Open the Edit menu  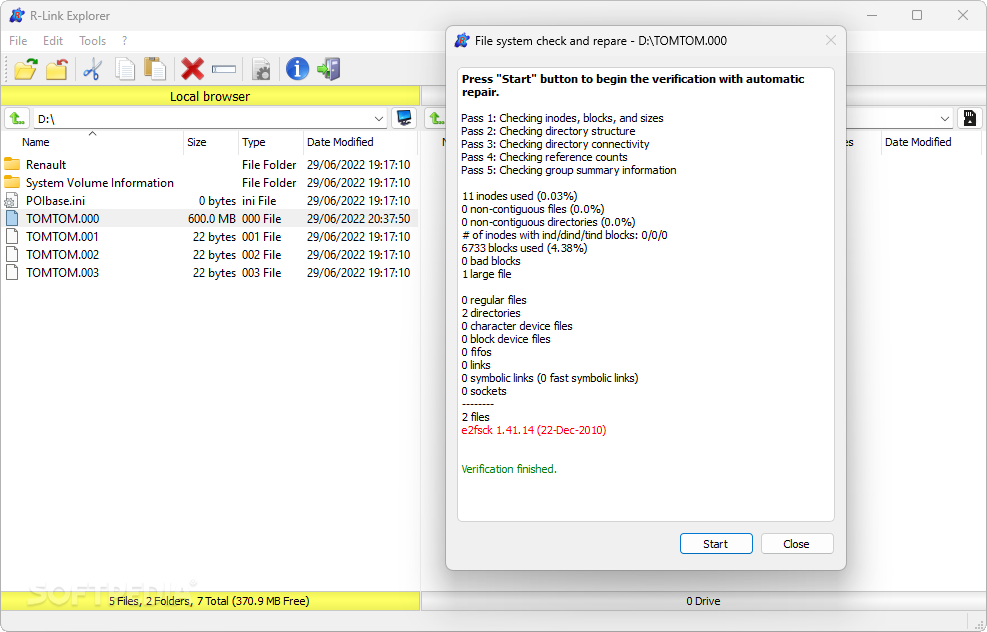(53, 41)
